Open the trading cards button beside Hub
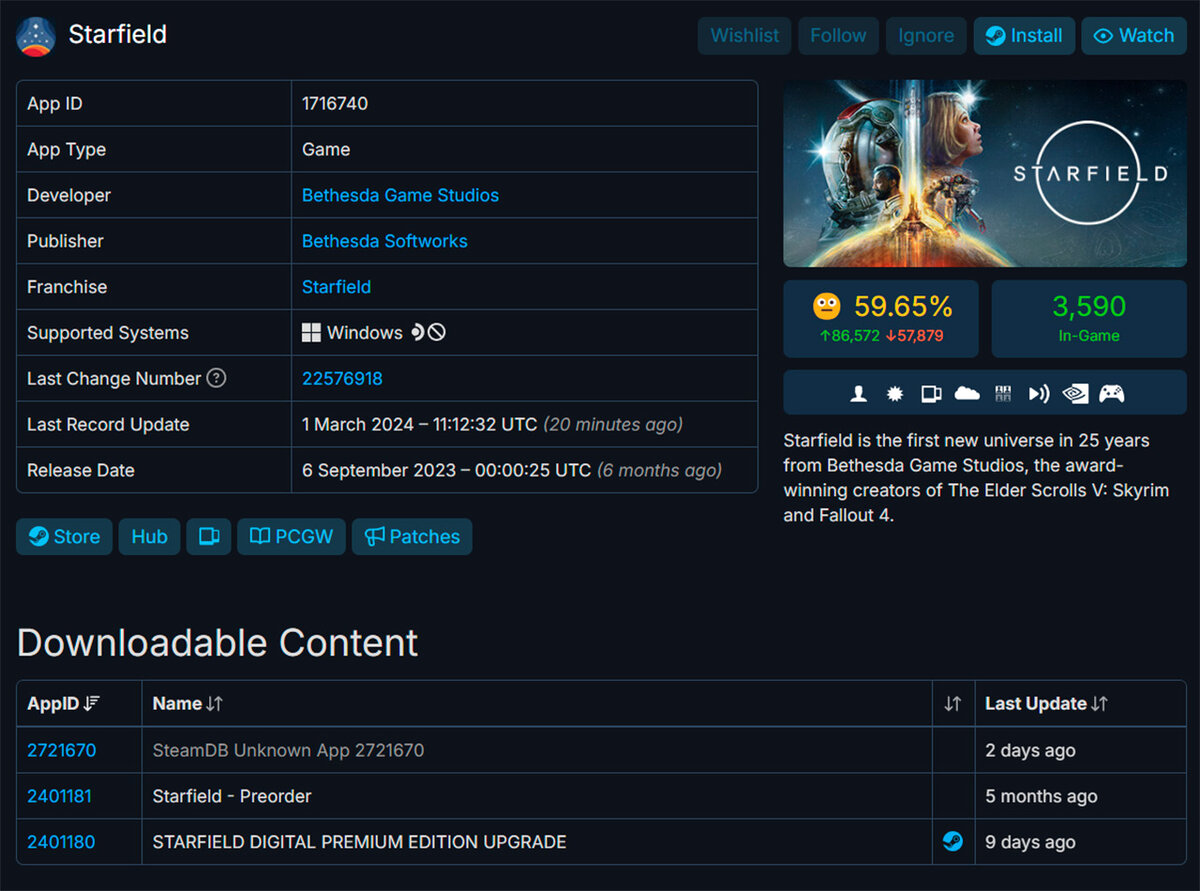Image resolution: width=1200 pixels, height=891 pixels. point(209,537)
